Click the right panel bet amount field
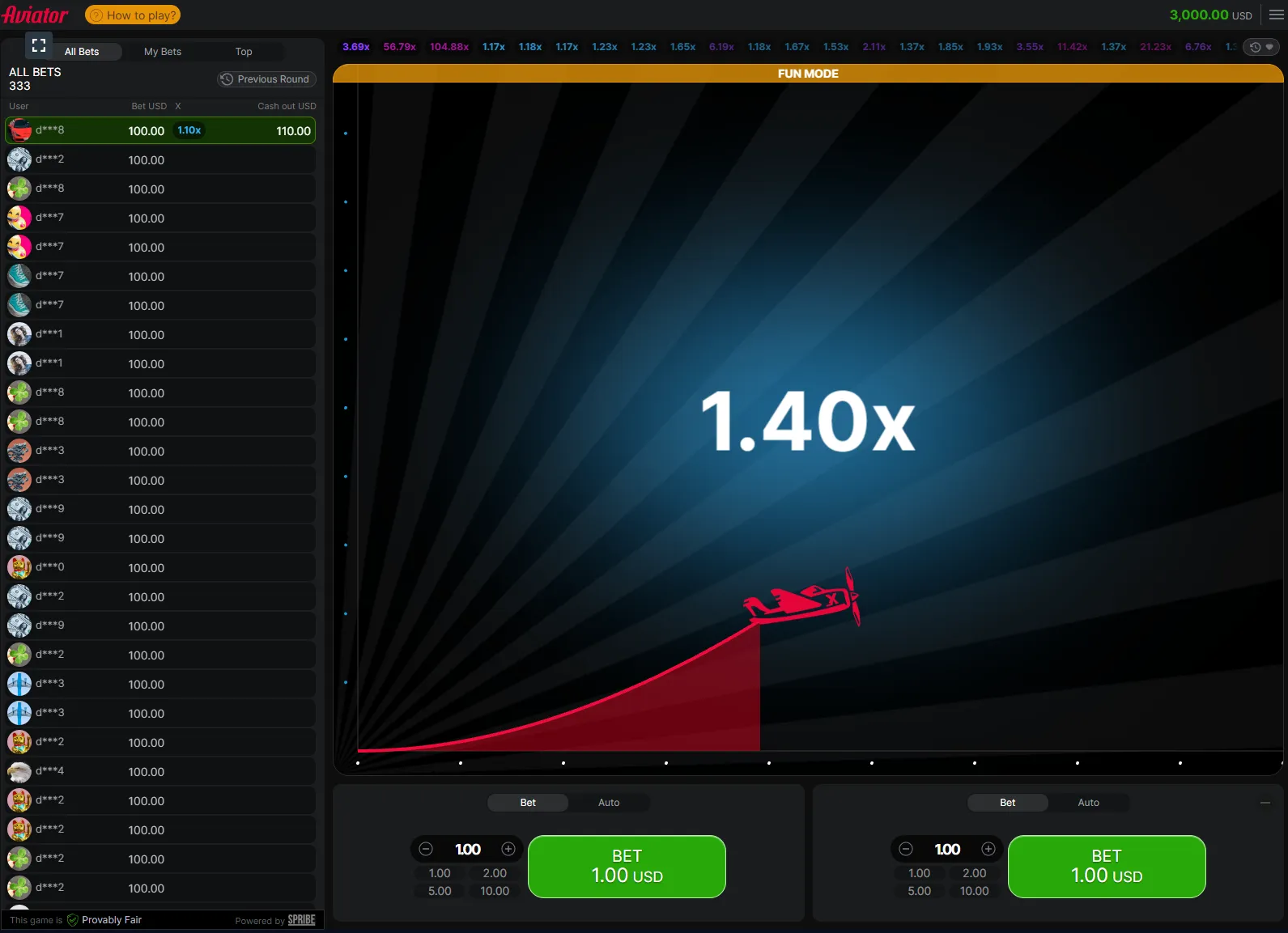The height and width of the screenshot is (933, 1288). click(x=947, y=849)
